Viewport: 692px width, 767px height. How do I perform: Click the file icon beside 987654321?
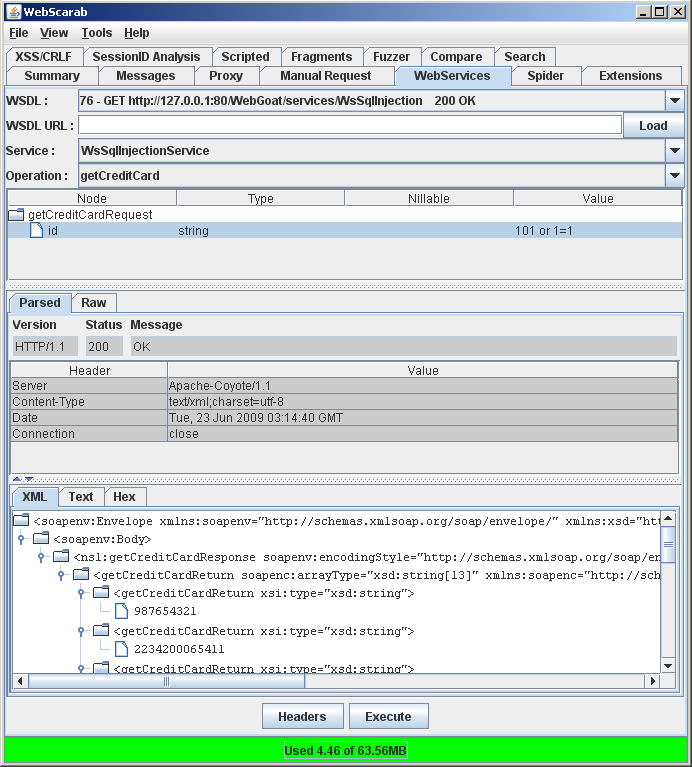click(121, 611)
